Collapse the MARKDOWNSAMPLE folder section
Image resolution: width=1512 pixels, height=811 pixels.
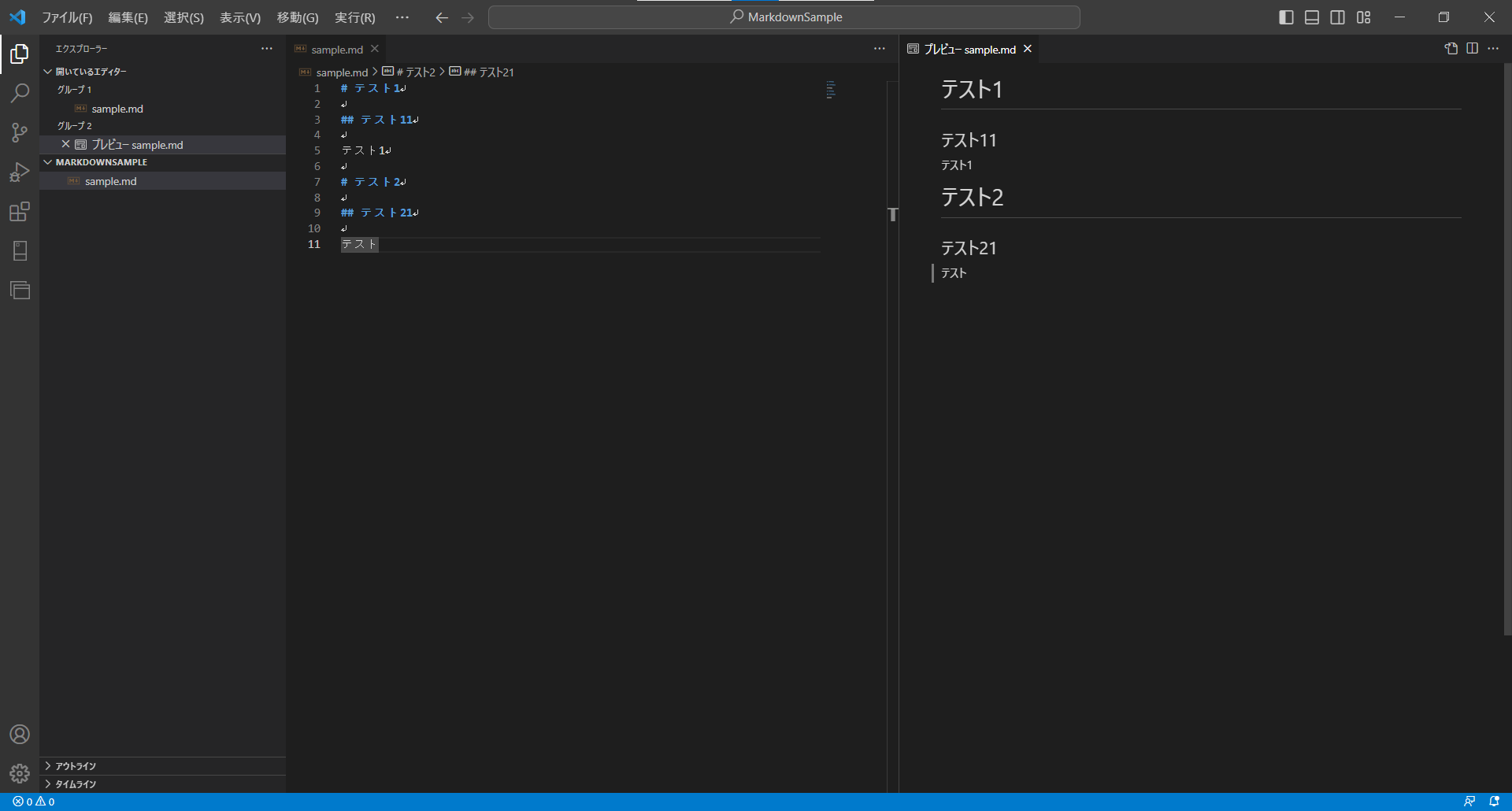coord(162,162)
